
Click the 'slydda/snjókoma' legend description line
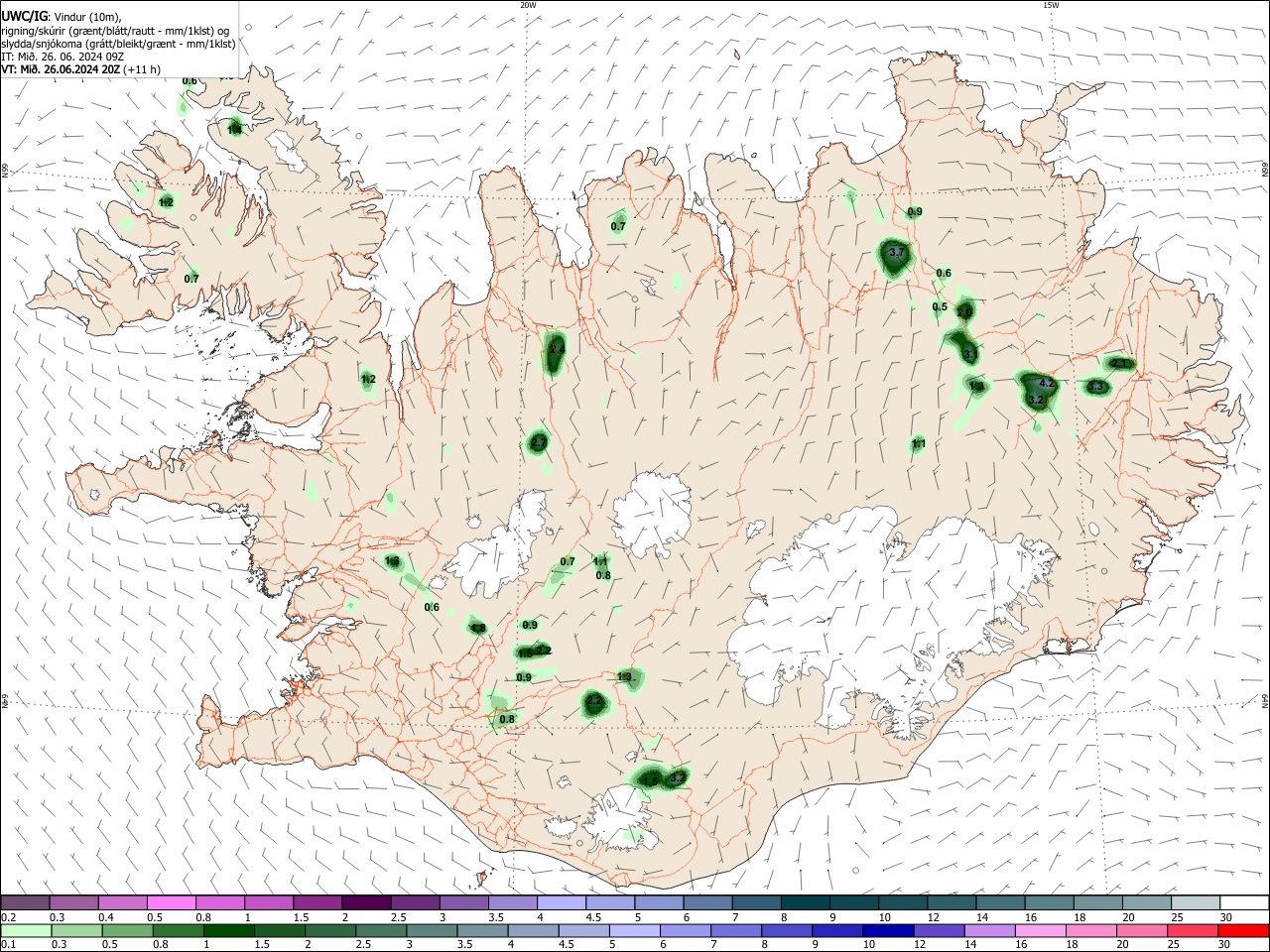(x=118, y=44)
